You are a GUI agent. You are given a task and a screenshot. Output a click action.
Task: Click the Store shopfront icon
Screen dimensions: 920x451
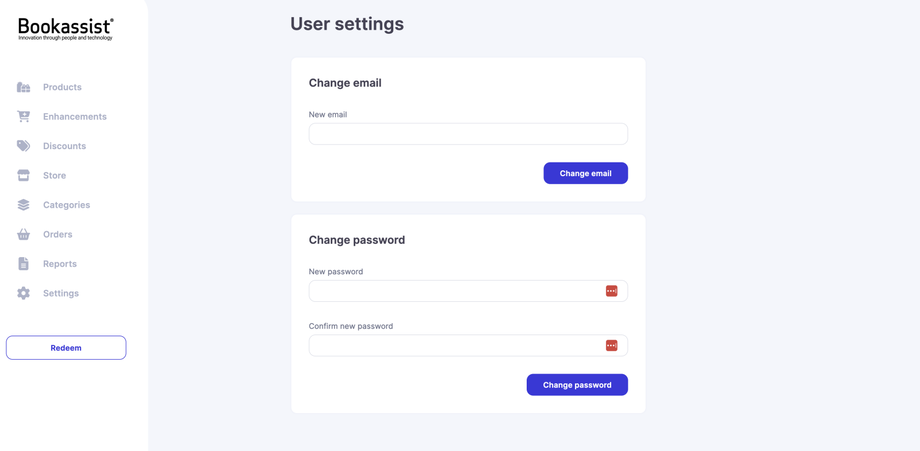click(23, 175)
